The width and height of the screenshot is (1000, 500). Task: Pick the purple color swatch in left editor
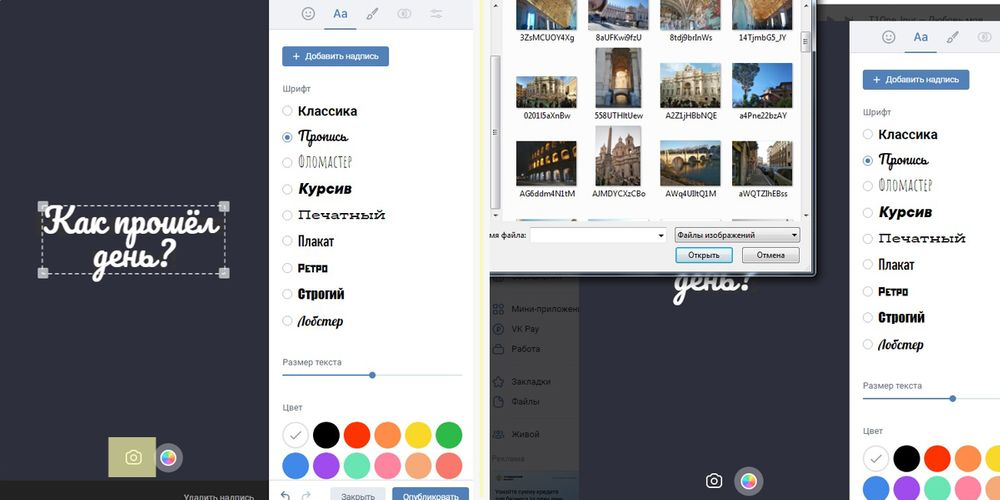pos(326,466)
